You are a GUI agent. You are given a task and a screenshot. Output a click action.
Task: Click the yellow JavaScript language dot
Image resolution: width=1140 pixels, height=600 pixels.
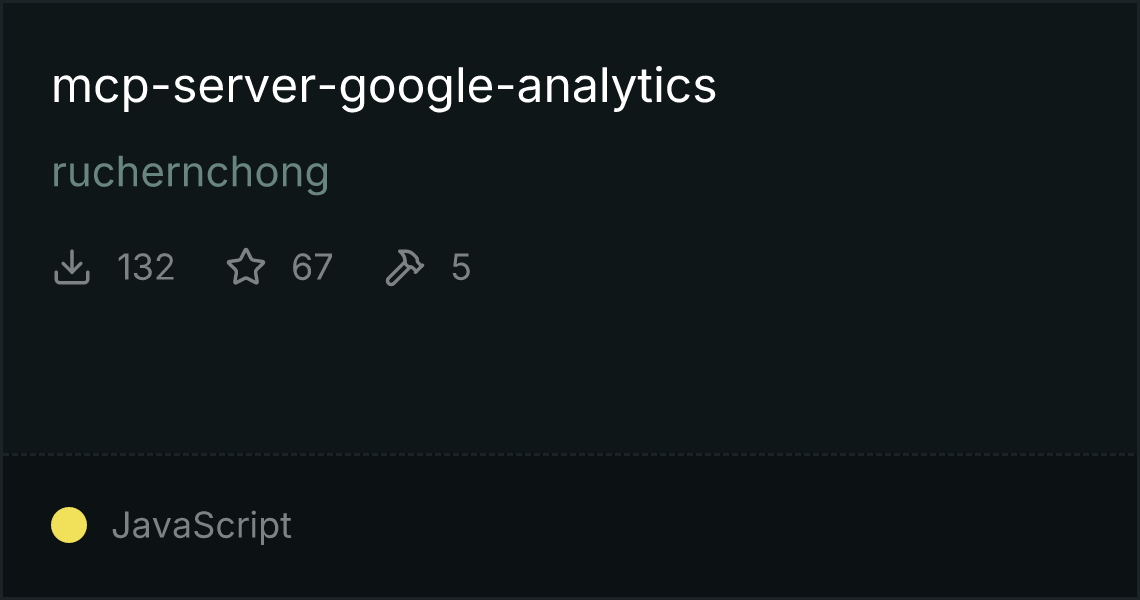pos(69,525)
